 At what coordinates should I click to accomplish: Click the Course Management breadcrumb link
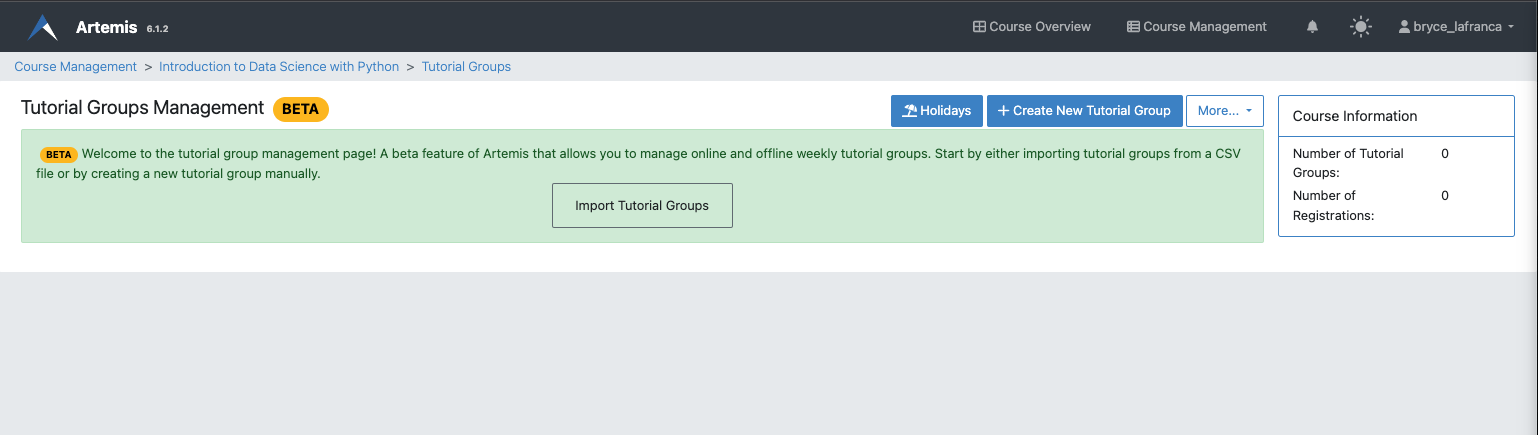coord(75,67)
